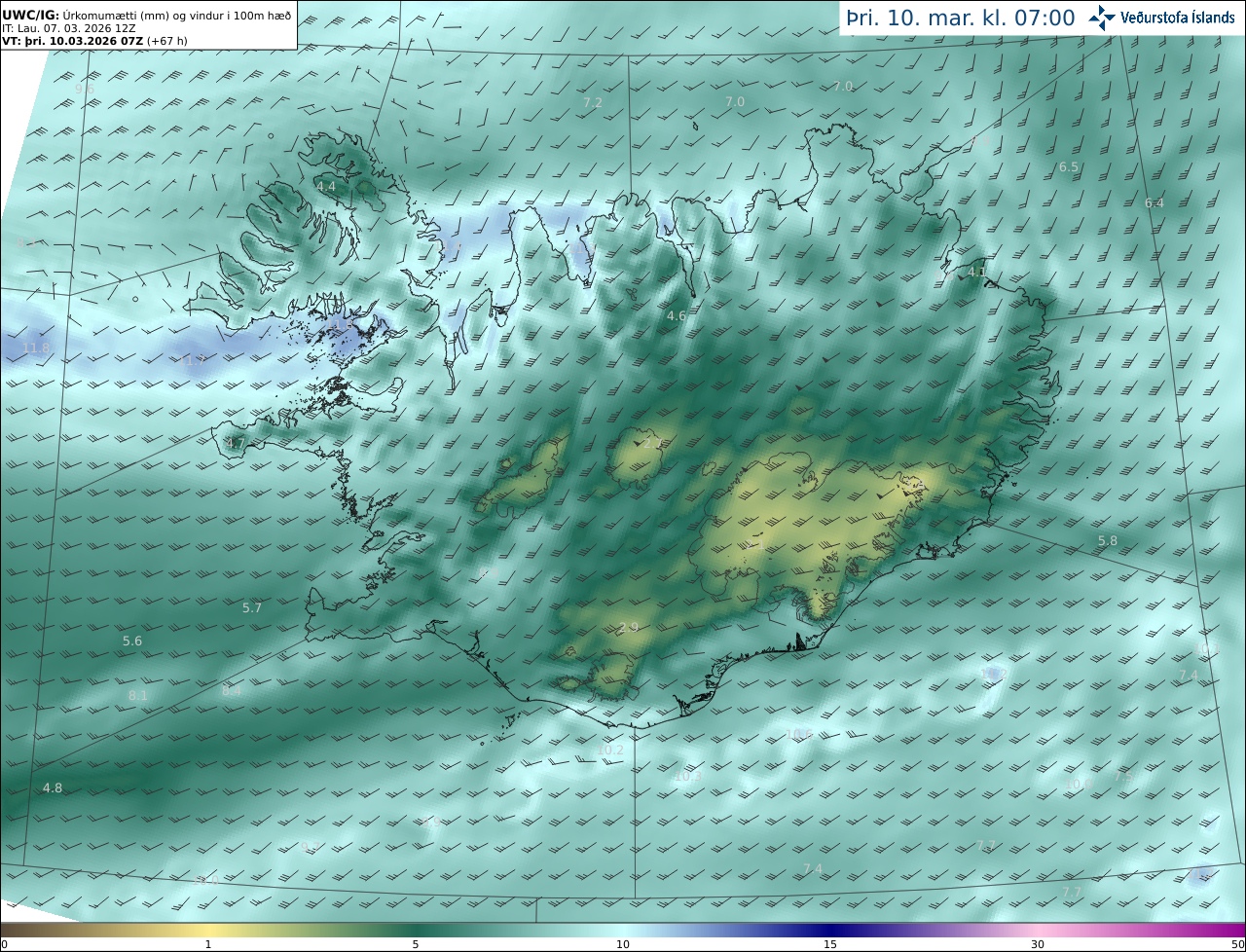This screenshot has width=1246, height=952.
Task: Click the Veðurstofa Íslands logo emblem
Action: click(1102, 18)
